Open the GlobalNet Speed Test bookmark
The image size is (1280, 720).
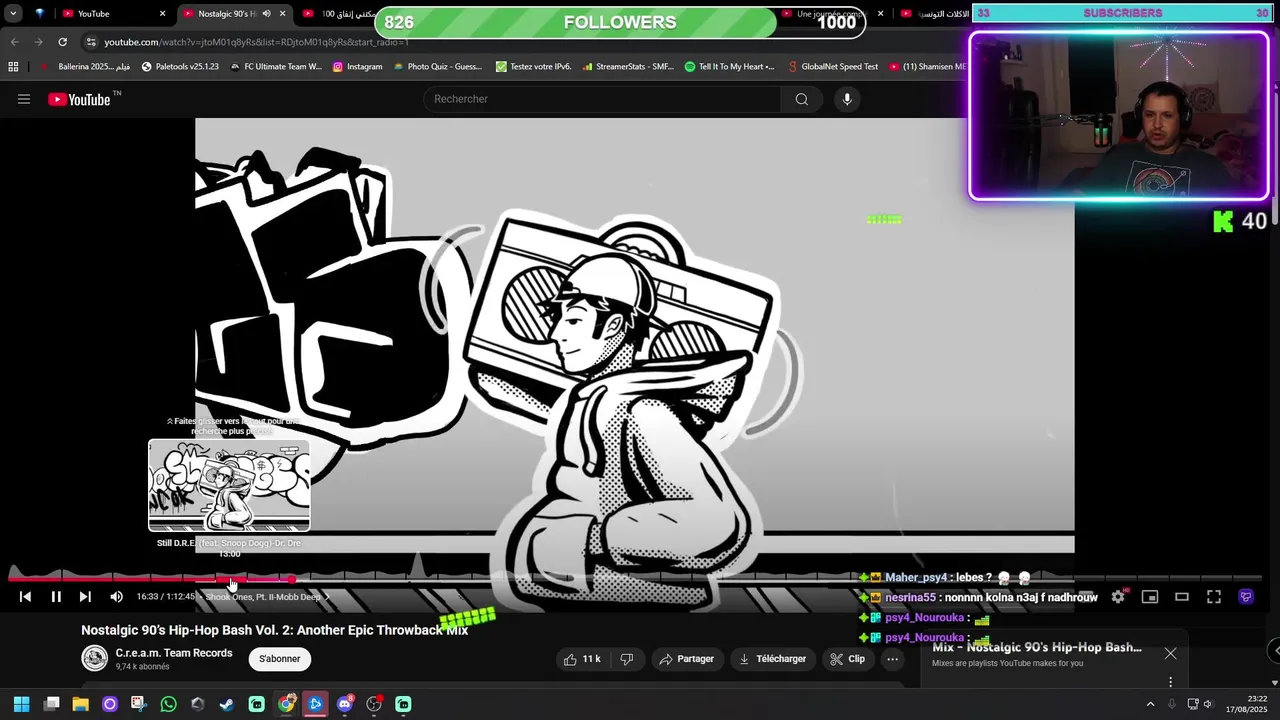(833, 67)
